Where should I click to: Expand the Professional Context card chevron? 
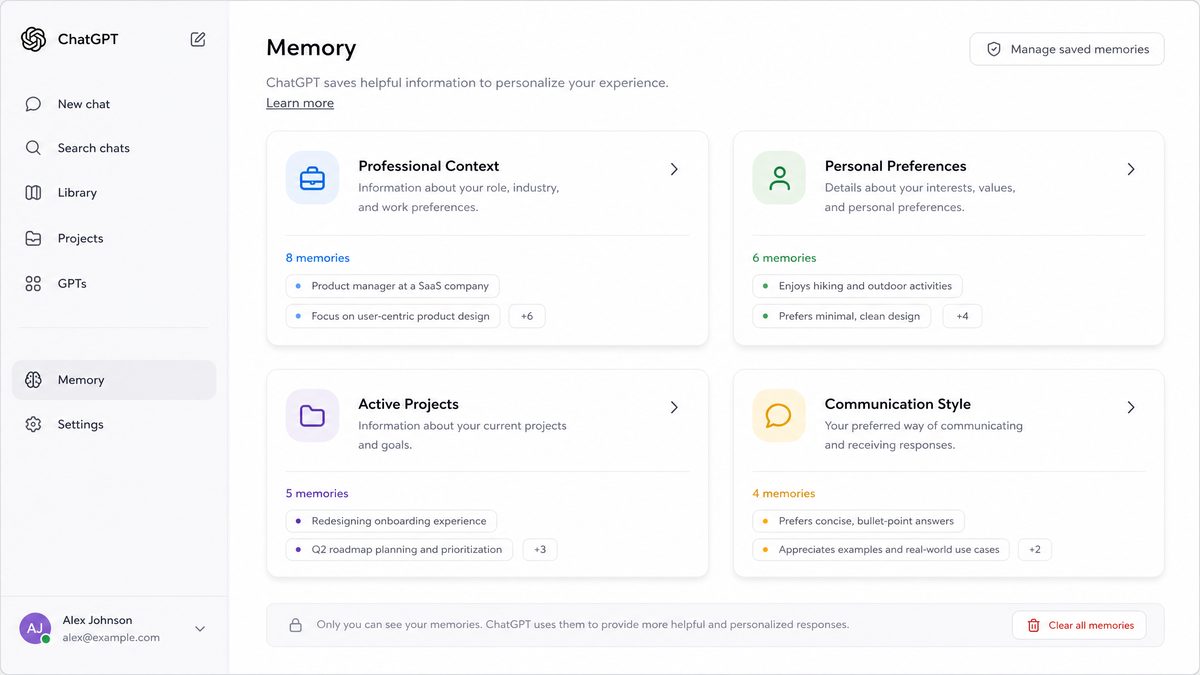(x=674, y=169)
